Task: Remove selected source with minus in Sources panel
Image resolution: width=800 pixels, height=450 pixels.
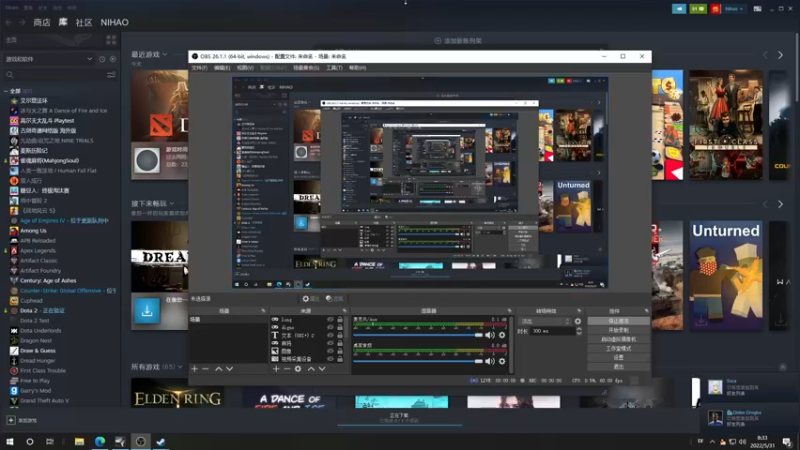Action: click(x=287, y=368)
